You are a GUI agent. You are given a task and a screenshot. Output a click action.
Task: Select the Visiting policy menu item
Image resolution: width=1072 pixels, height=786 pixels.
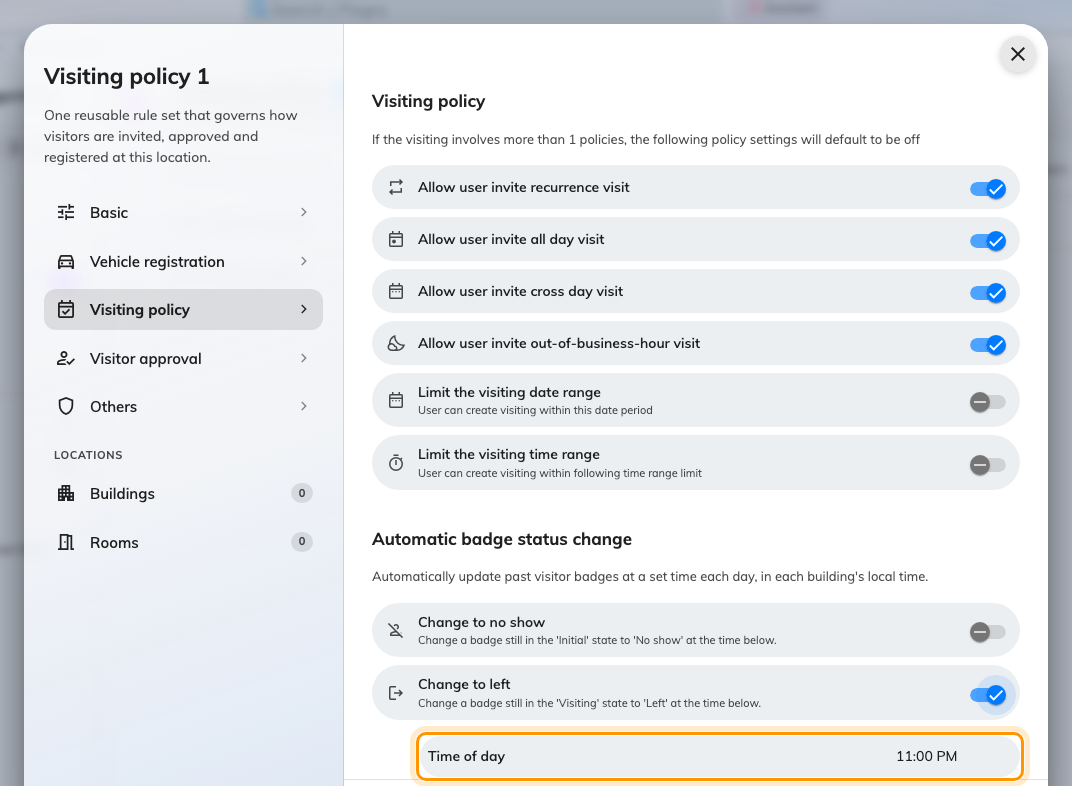point(183,310)
